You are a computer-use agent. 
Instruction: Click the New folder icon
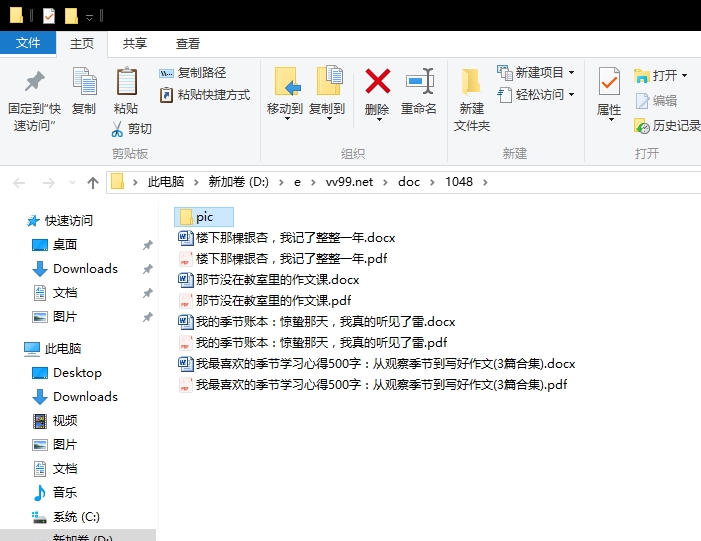pyautogui.click(x=471, y=81)
